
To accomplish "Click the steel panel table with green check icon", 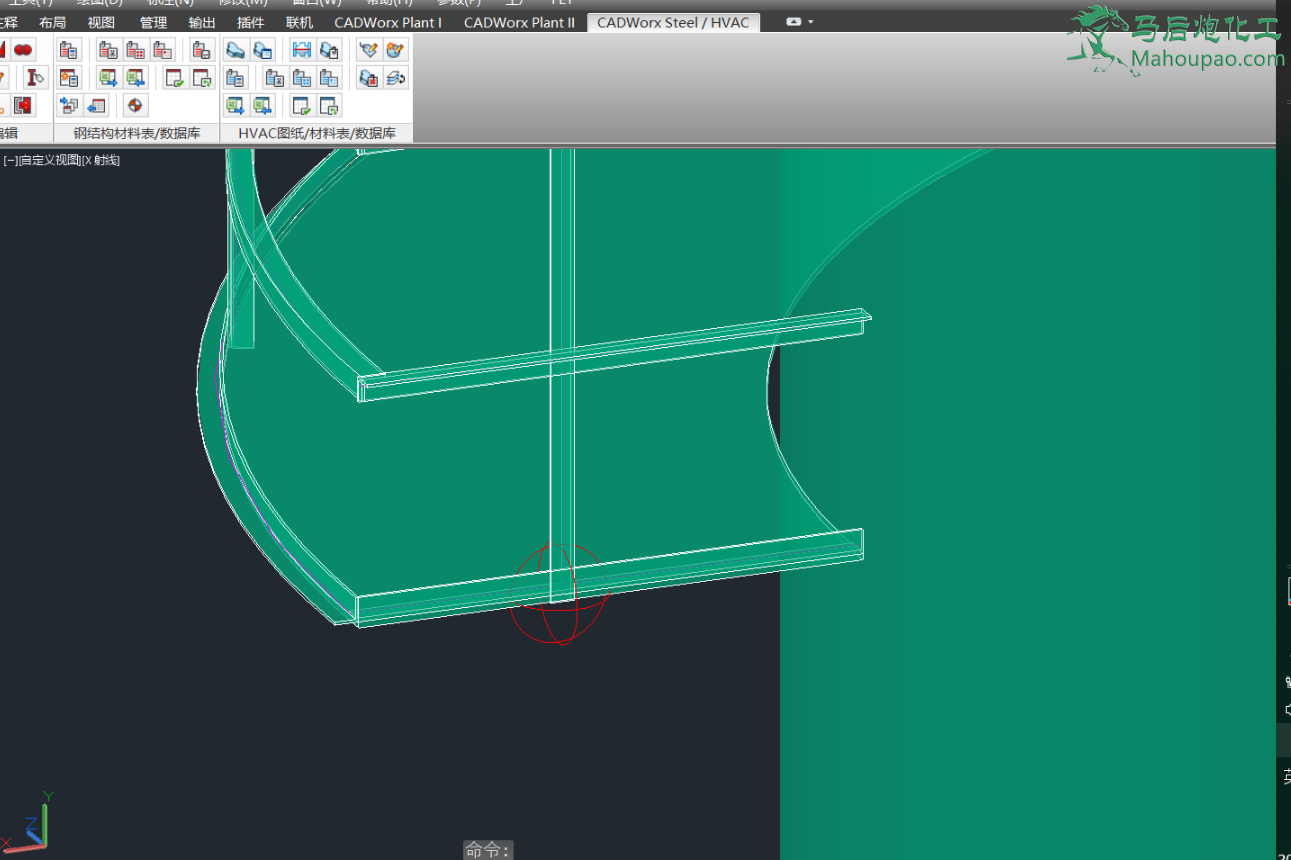I will click(174, 77).
